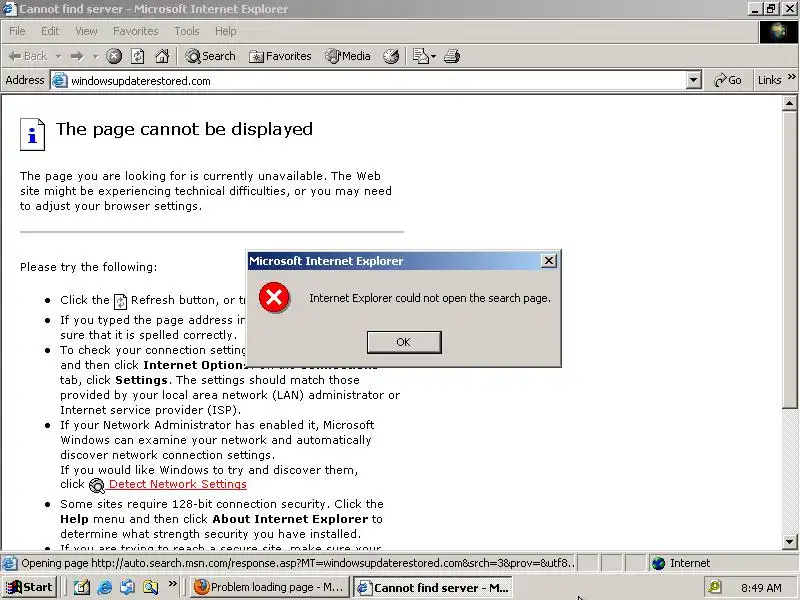
Task: Click the Links toolbar label
Action: pos(769,80)
